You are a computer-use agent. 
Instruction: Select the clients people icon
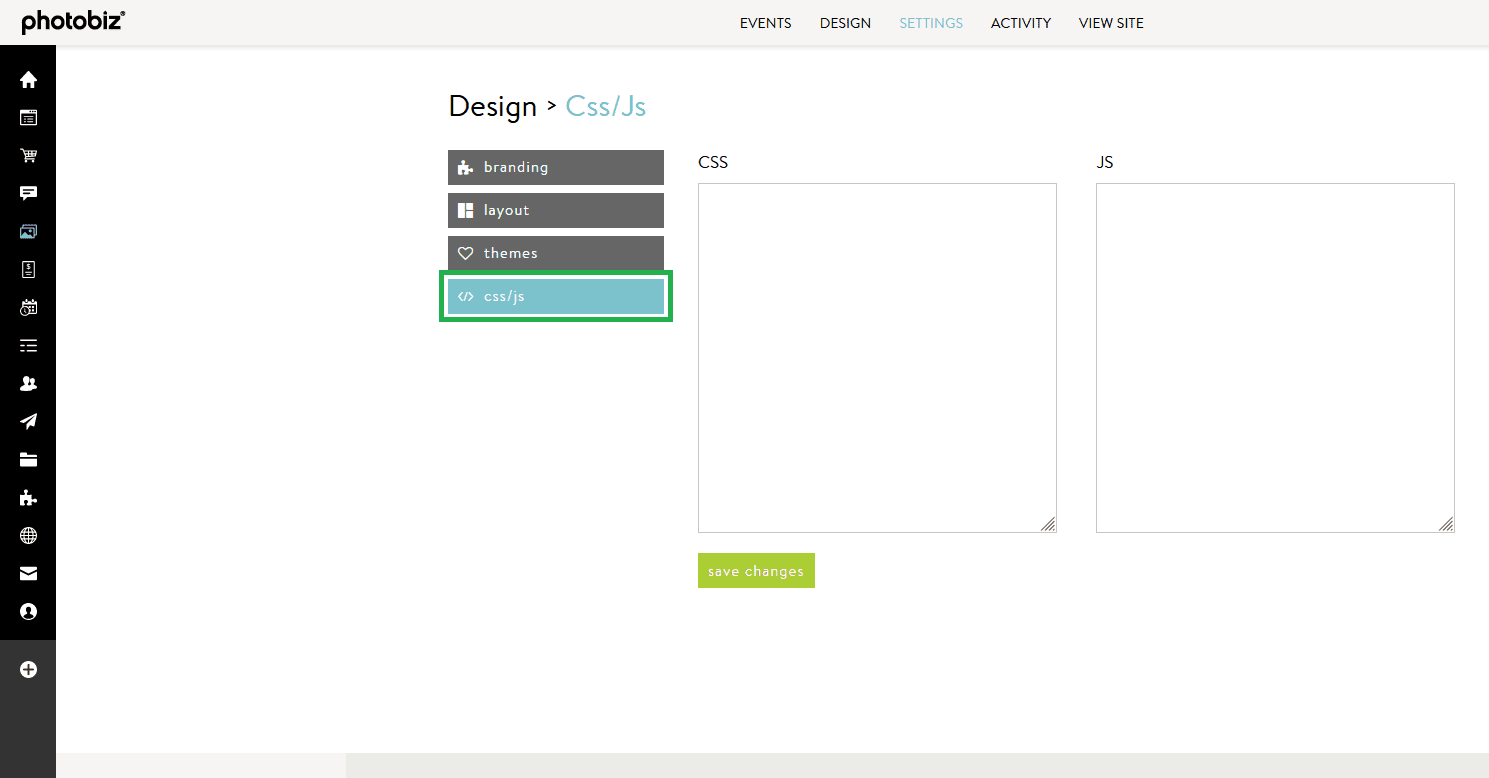point(28,383)
